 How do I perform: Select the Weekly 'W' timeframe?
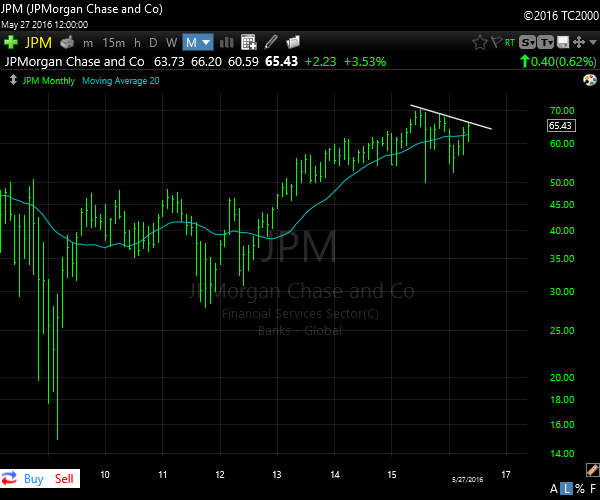coord(171,43)
